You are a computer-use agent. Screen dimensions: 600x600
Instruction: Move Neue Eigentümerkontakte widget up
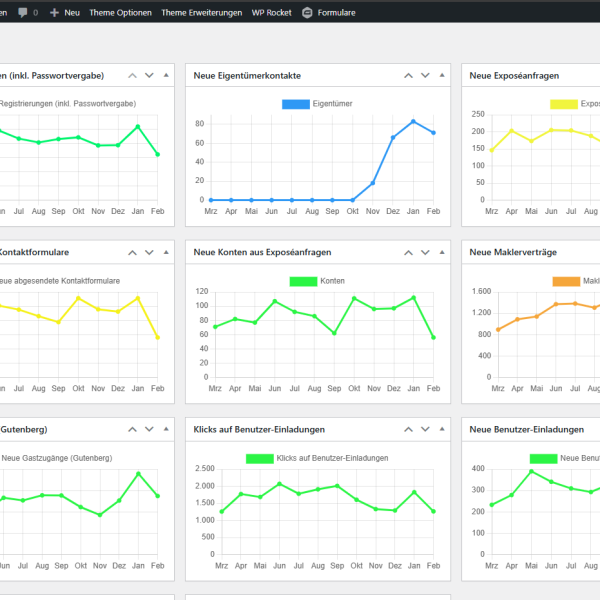point(408,75)
